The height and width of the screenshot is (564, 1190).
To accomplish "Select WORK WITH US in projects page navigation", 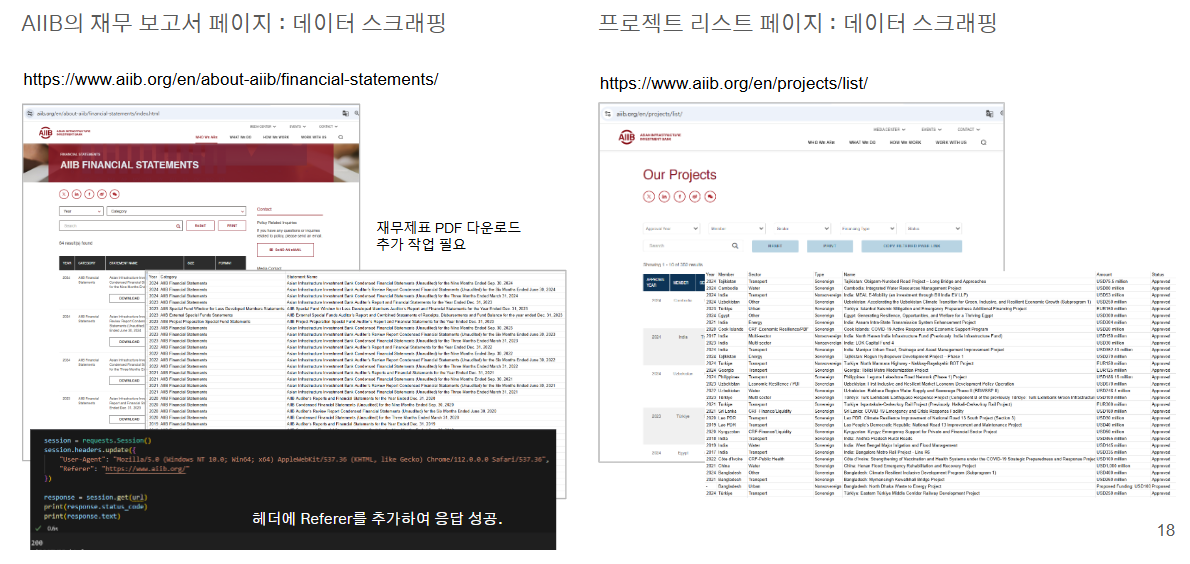I will (x=951, y=143).
